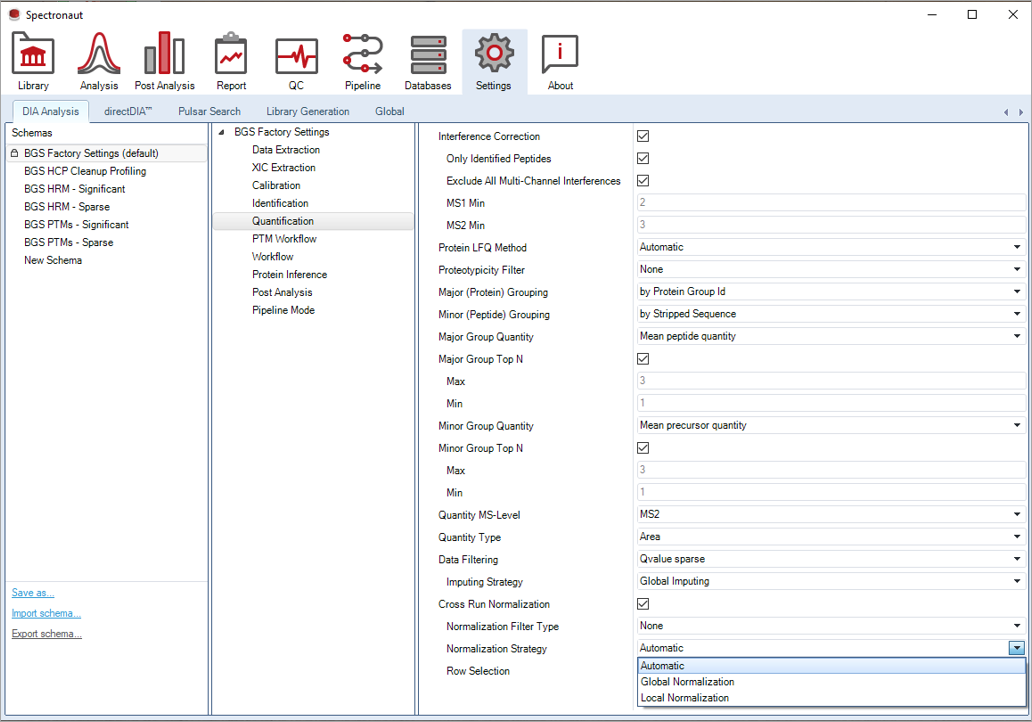Open the Quantity MS-Level dropdown
The height and width of the screenshot is (722, 1032).
831,515
